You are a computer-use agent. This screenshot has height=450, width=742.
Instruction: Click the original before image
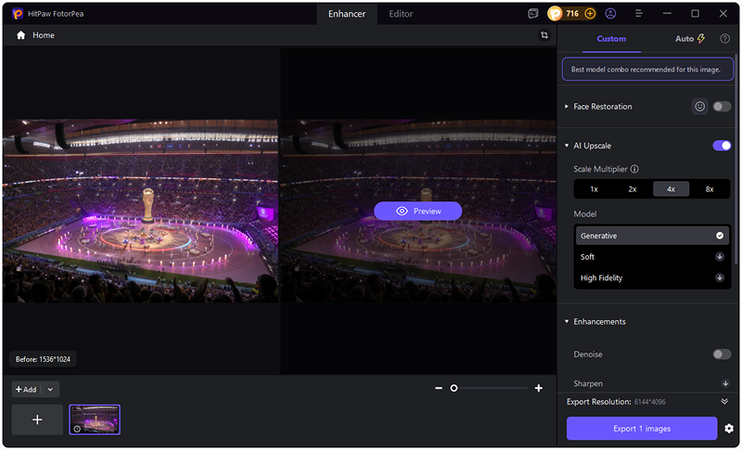coord(141,211)
